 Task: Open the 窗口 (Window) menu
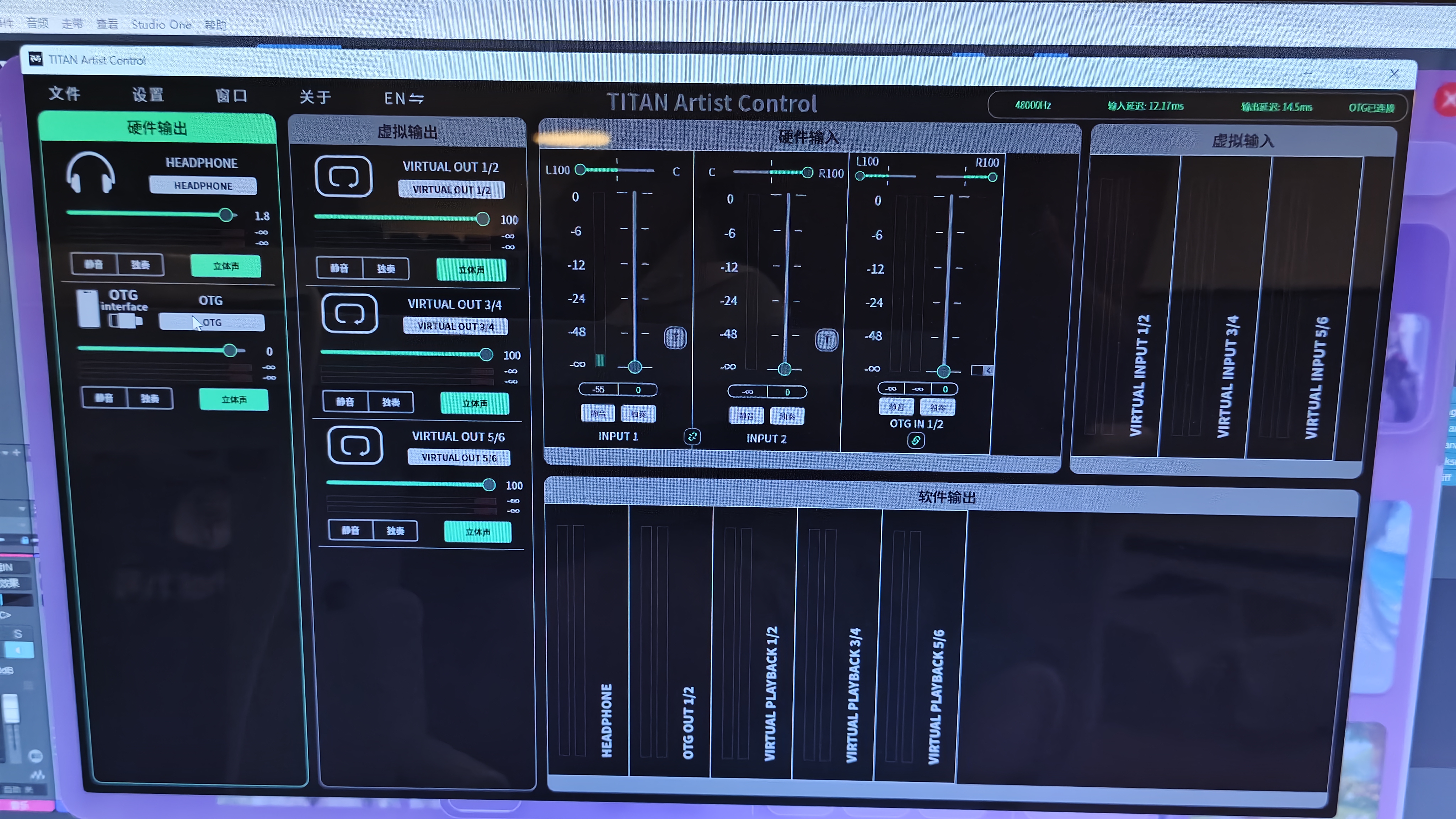[231, 96]
